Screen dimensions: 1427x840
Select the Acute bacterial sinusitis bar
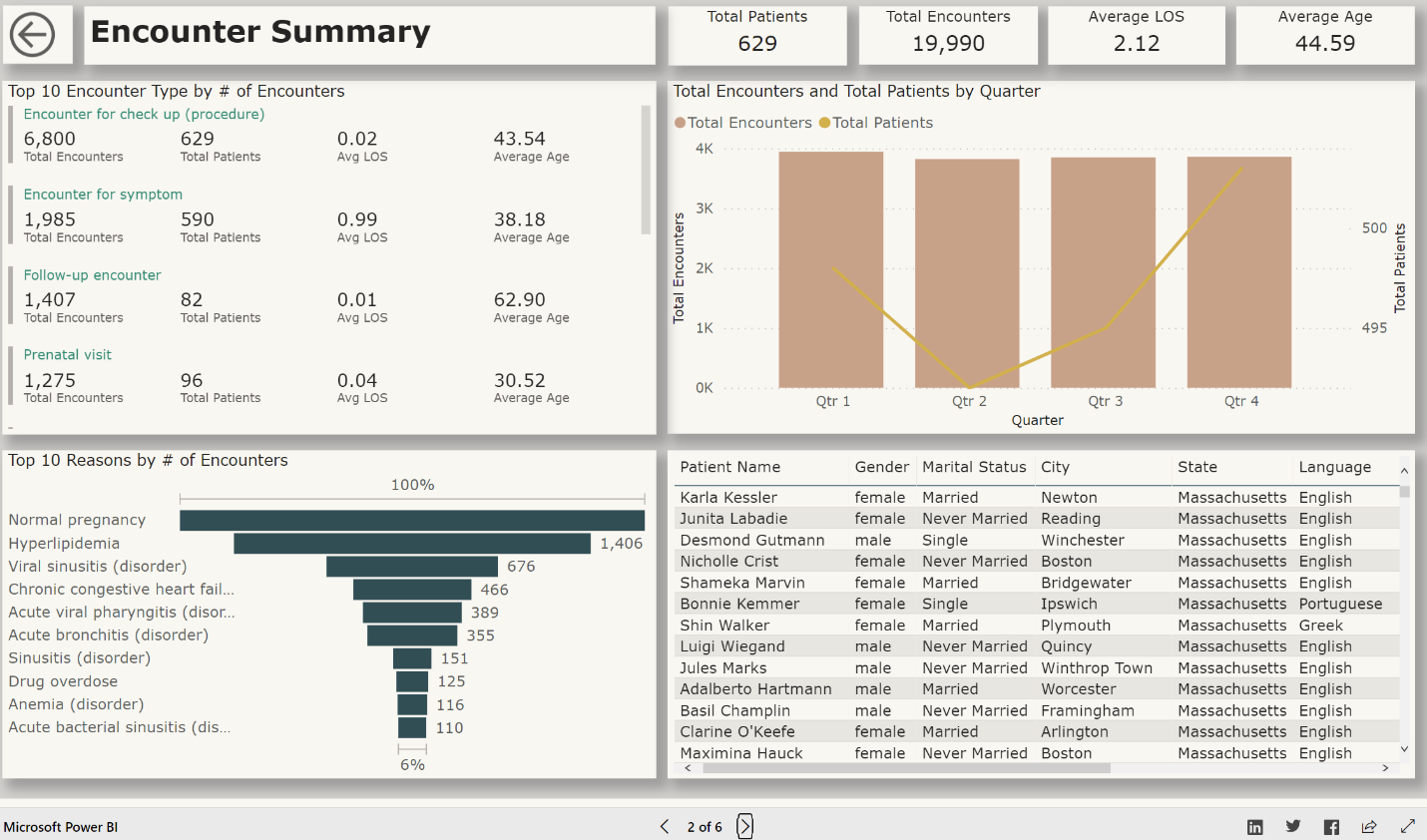coord(412,726)
